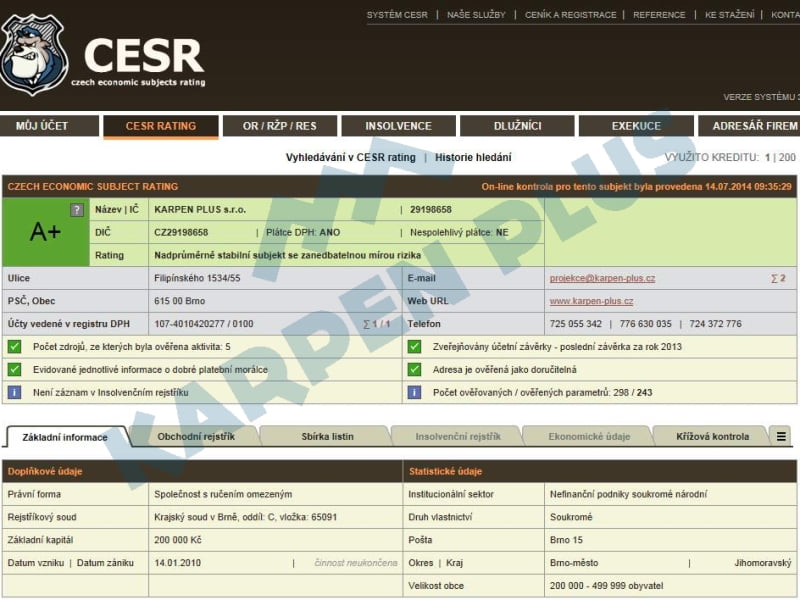Click the phone number 725 055 342

(x=576, y=324)
